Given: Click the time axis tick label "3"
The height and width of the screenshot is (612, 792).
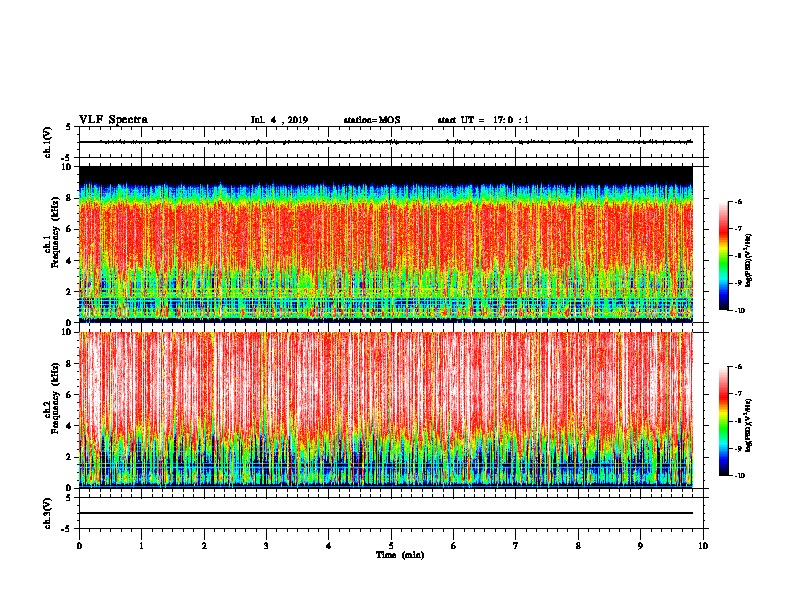Looking at the screenshot, I should [x=266, y=546].
